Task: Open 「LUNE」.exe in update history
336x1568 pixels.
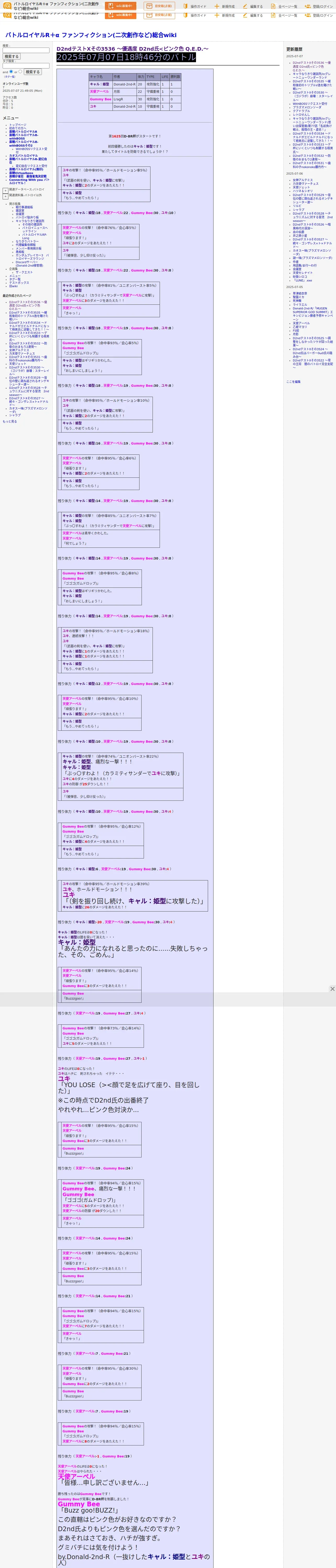Action: pos(303,281)
